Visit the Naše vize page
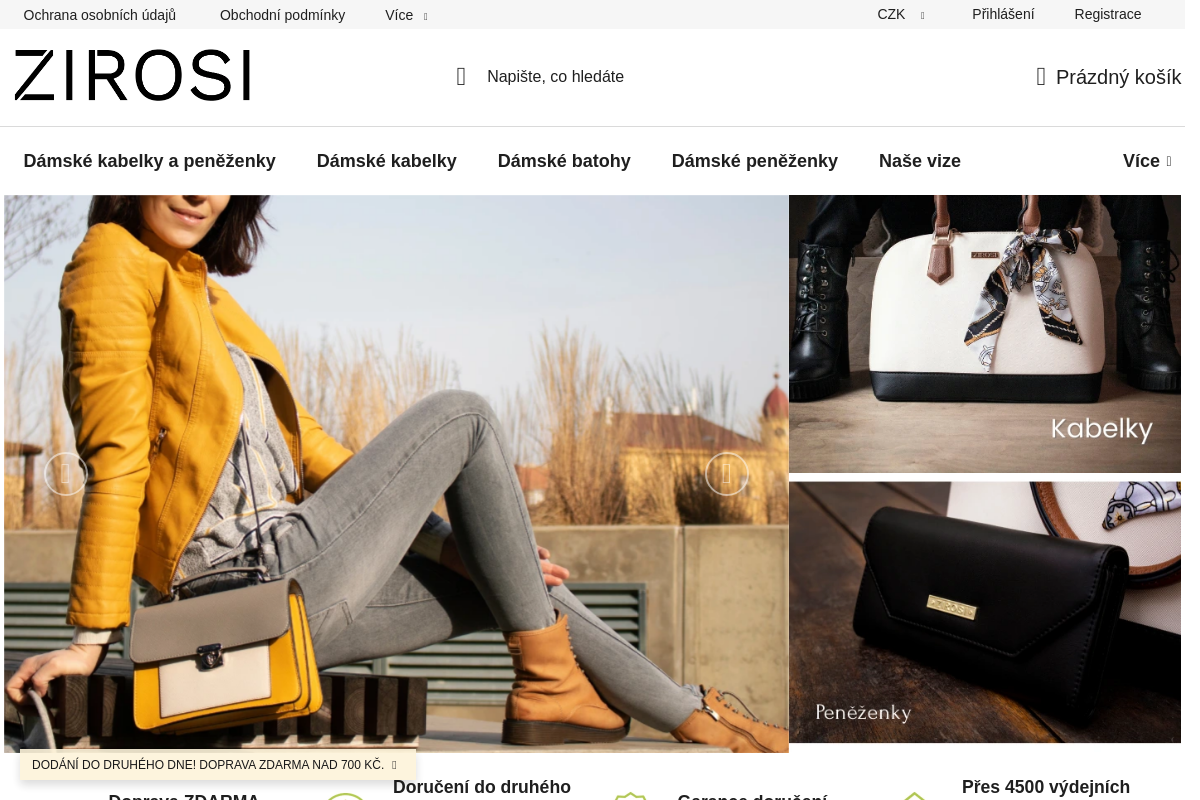This screenshot has height=800, width=1200. [920, 161]
